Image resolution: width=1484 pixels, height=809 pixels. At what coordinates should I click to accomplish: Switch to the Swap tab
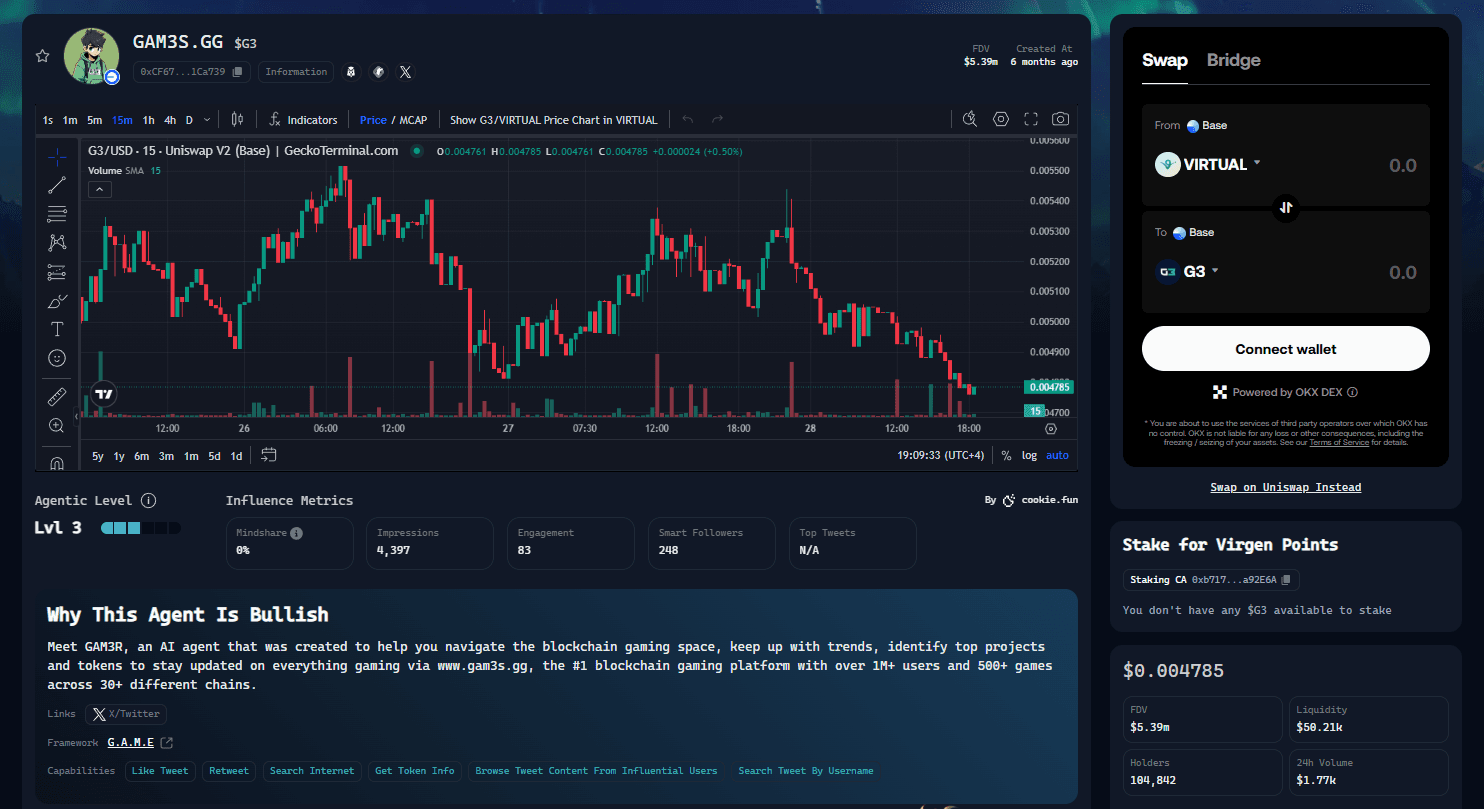click(1165, 60)
